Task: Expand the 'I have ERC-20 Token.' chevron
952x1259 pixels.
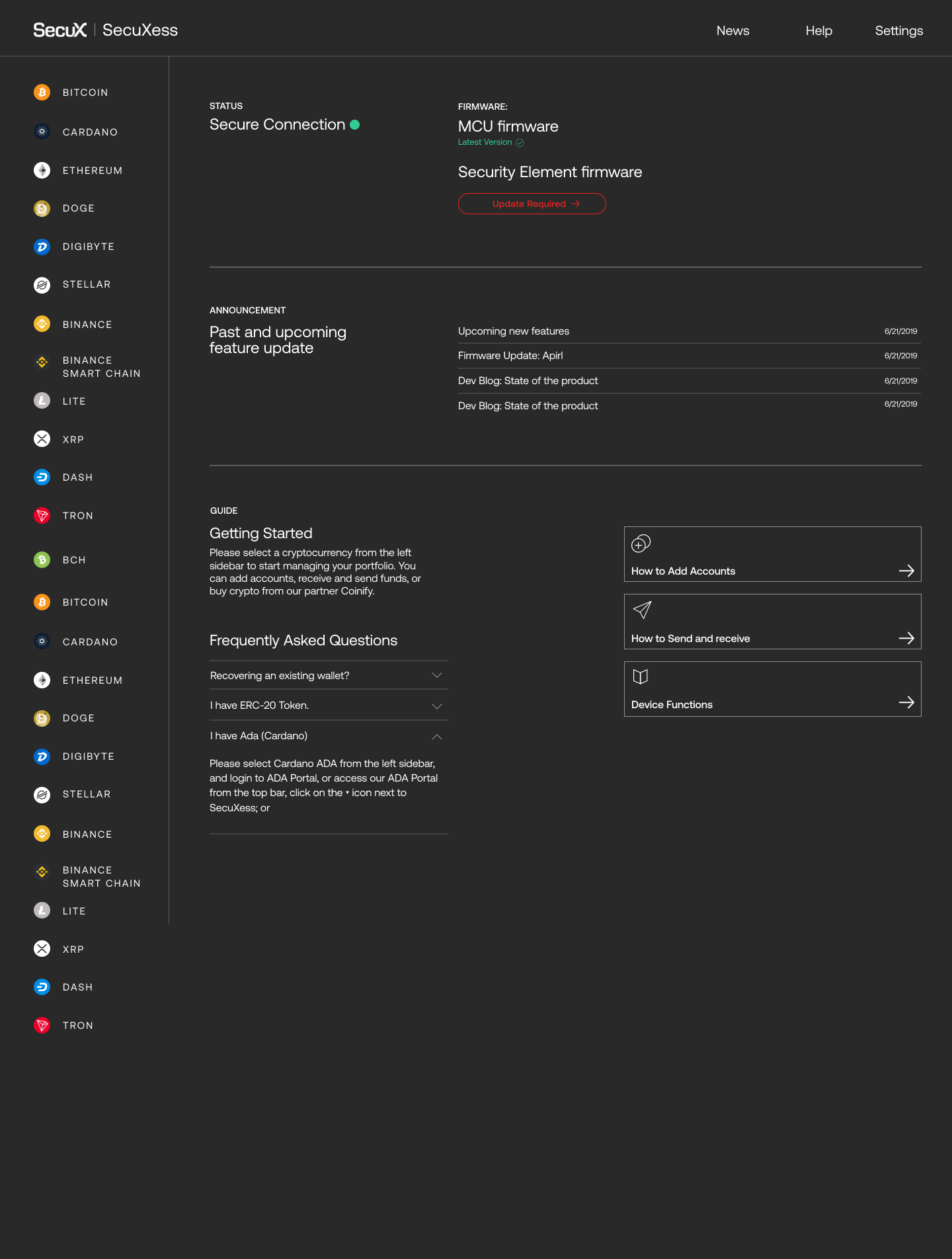Action: [x=437, y=706]
